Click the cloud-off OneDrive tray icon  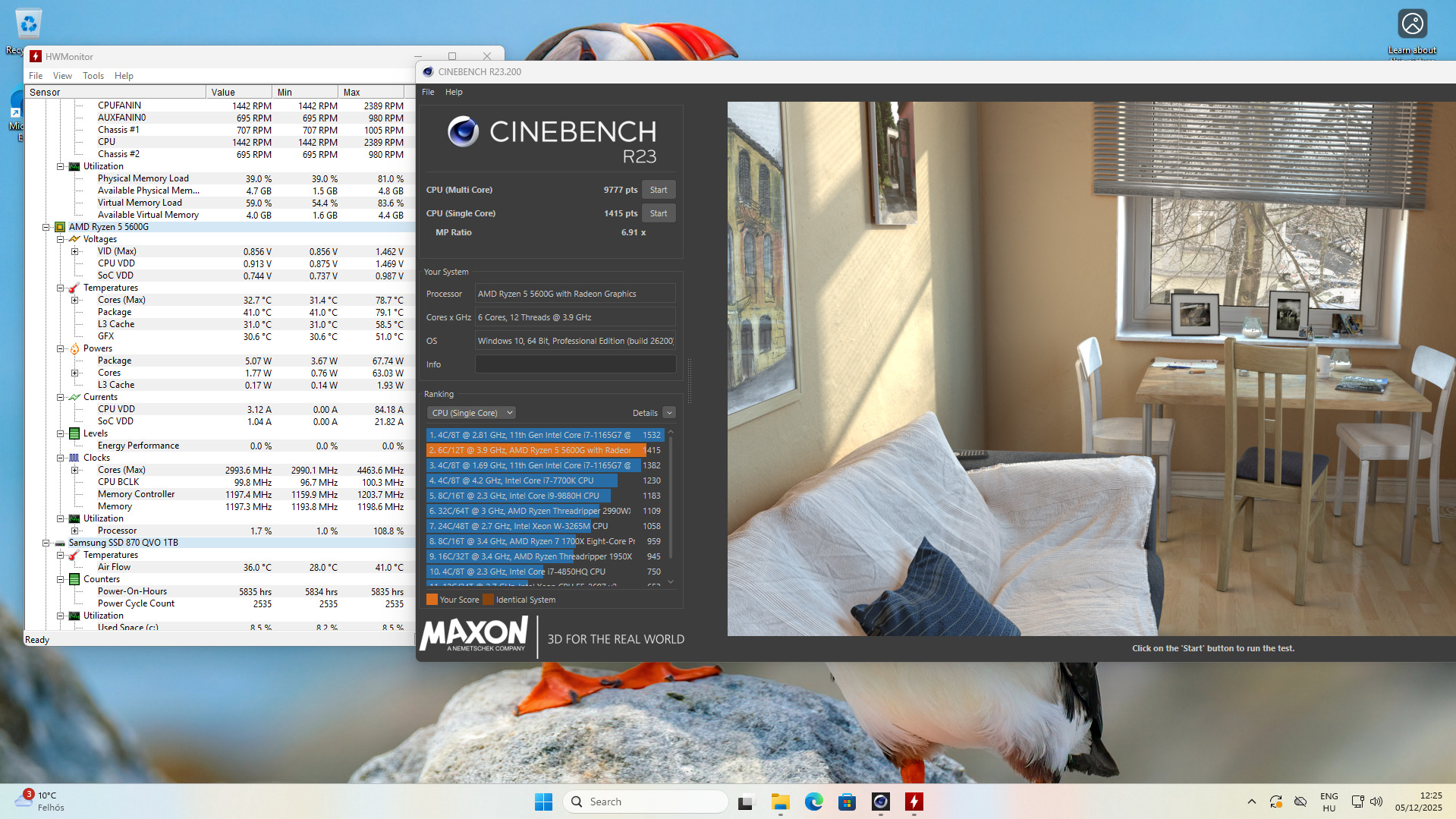[1300, 802]
